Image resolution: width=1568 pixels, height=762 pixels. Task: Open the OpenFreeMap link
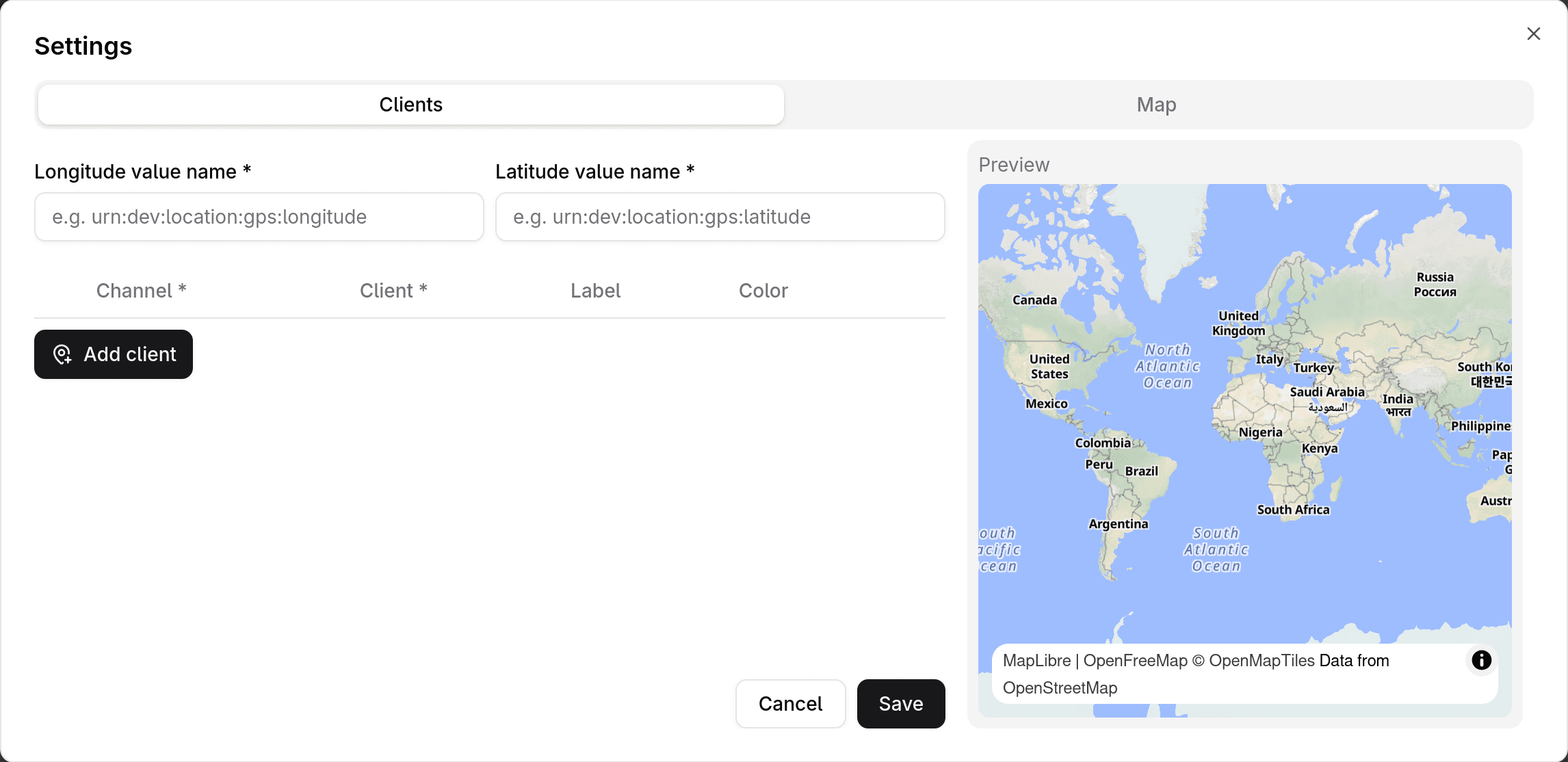tap(1135, 660)
